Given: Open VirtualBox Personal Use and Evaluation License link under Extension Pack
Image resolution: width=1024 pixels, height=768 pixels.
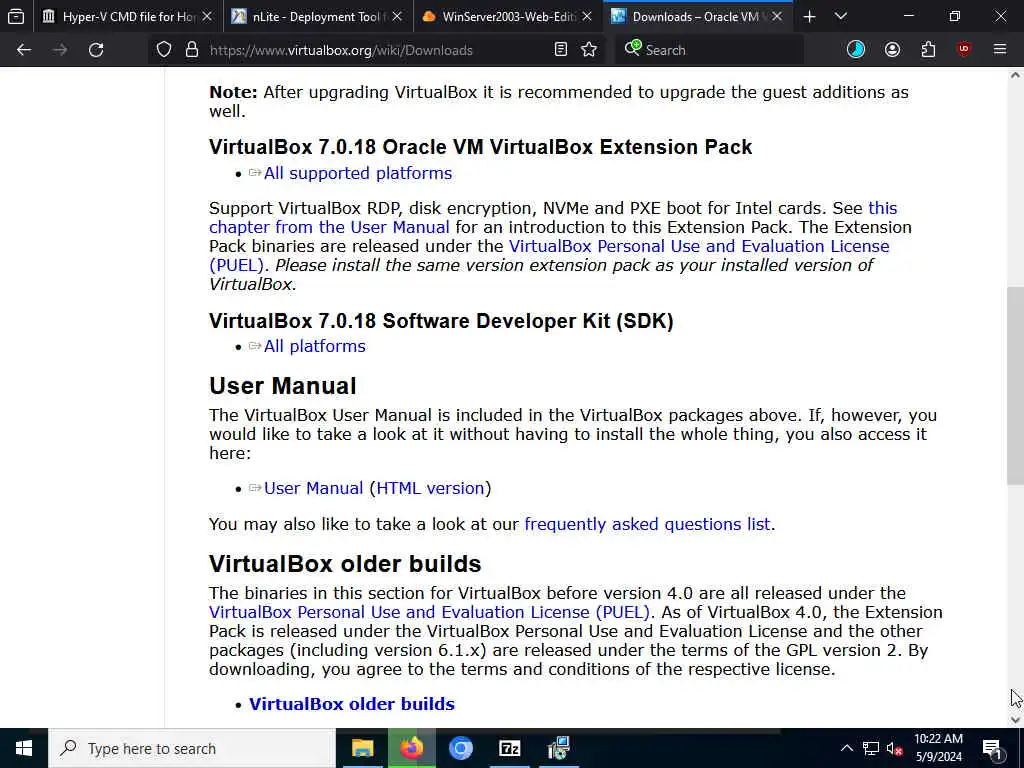Looking at the screenshot, I should tap(699, 246).
